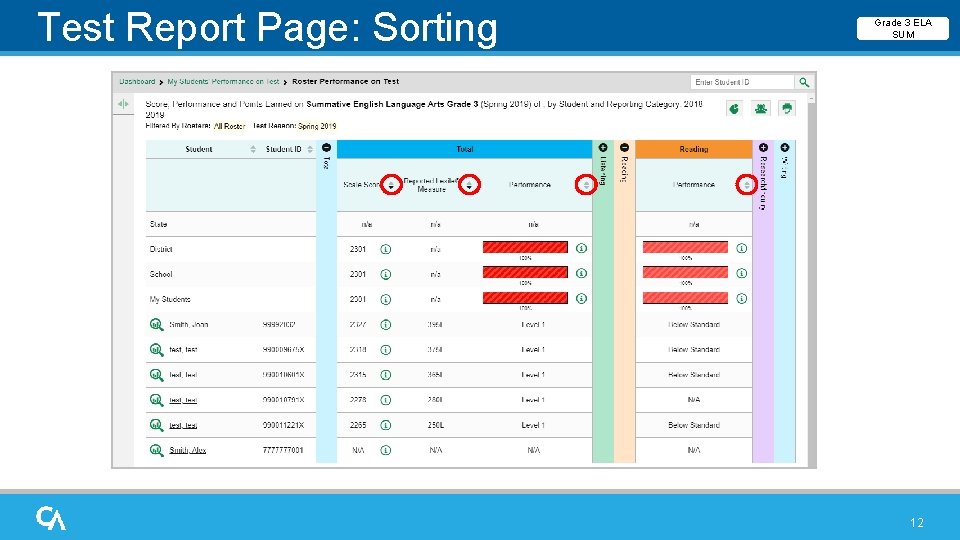Open Smith, Alex scale score info icon
This screenshot has height=540, width=960.
[386, 450]
